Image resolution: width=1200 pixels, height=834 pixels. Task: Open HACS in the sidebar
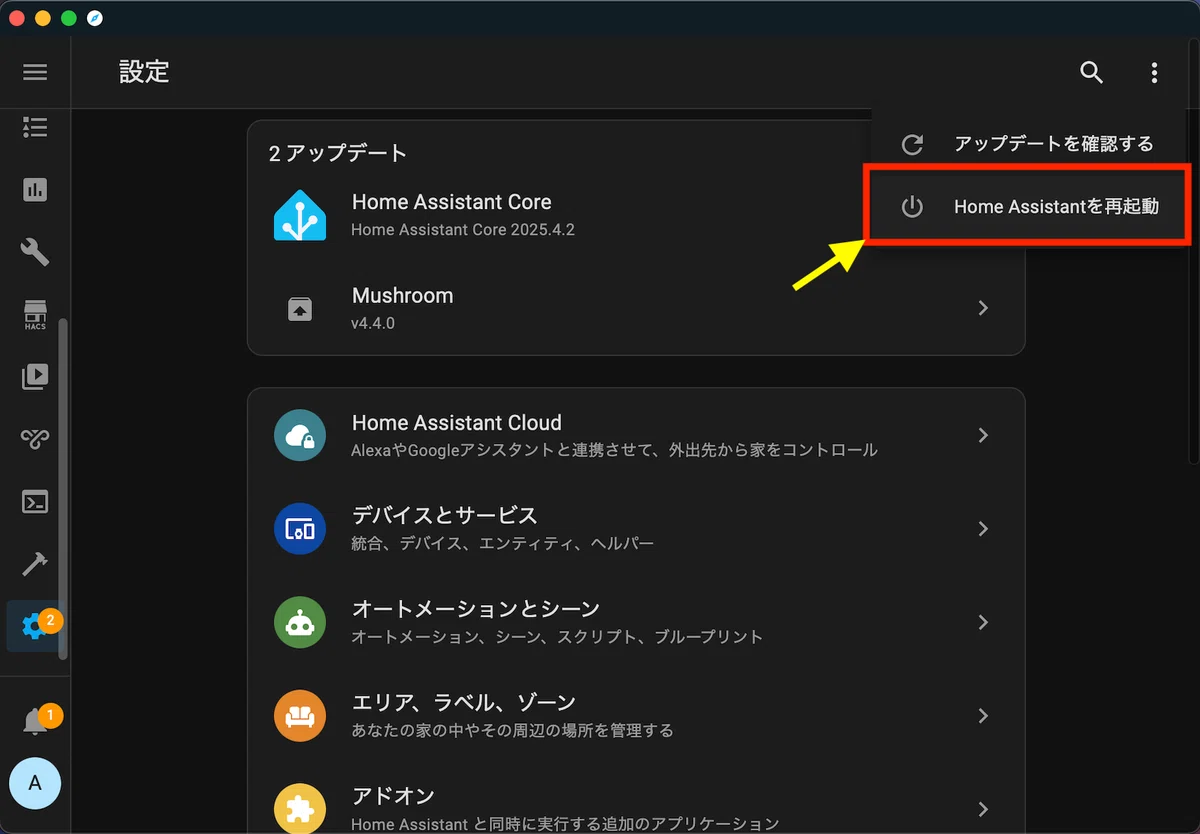coord(35,315)
